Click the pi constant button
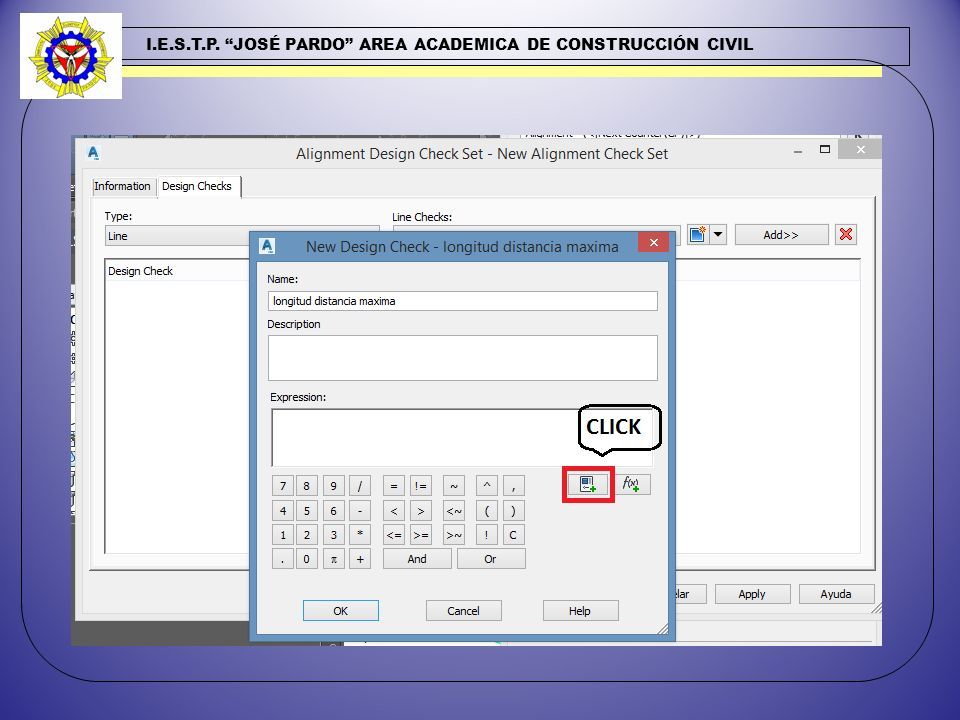 [x=334, y=559]
